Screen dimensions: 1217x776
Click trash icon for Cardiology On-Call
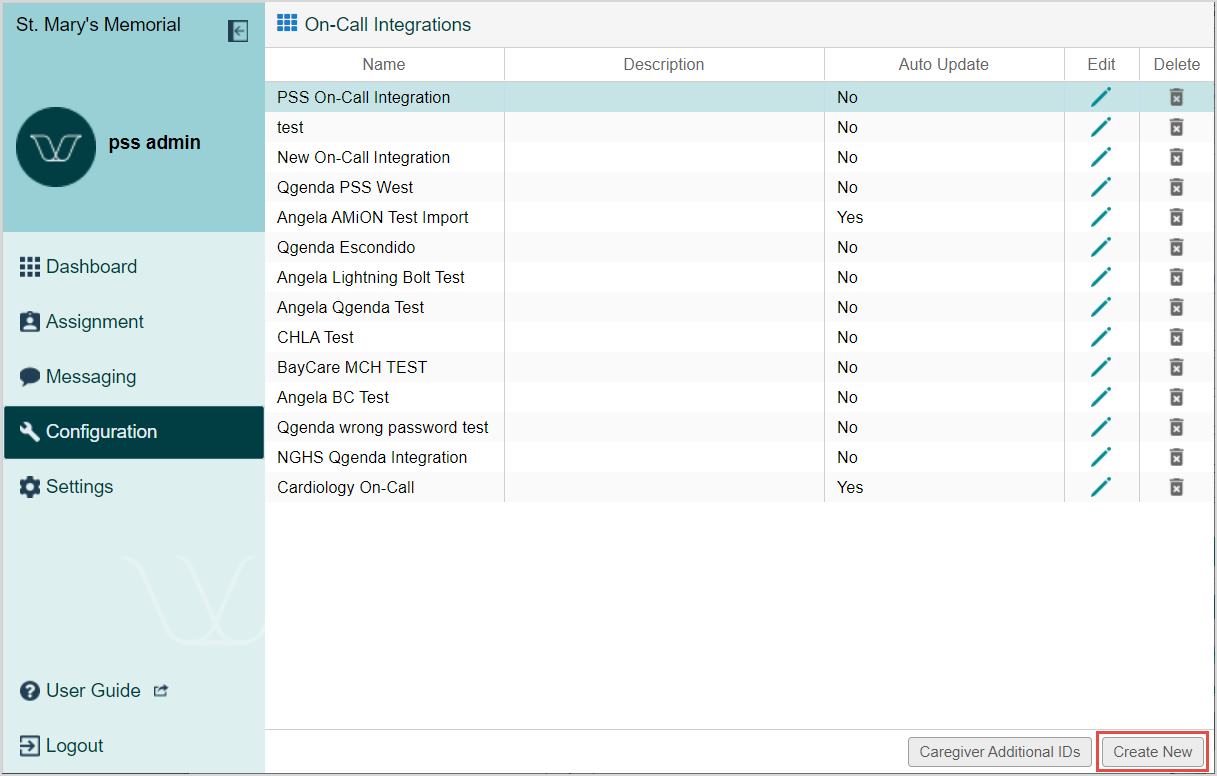(1177, 487)
